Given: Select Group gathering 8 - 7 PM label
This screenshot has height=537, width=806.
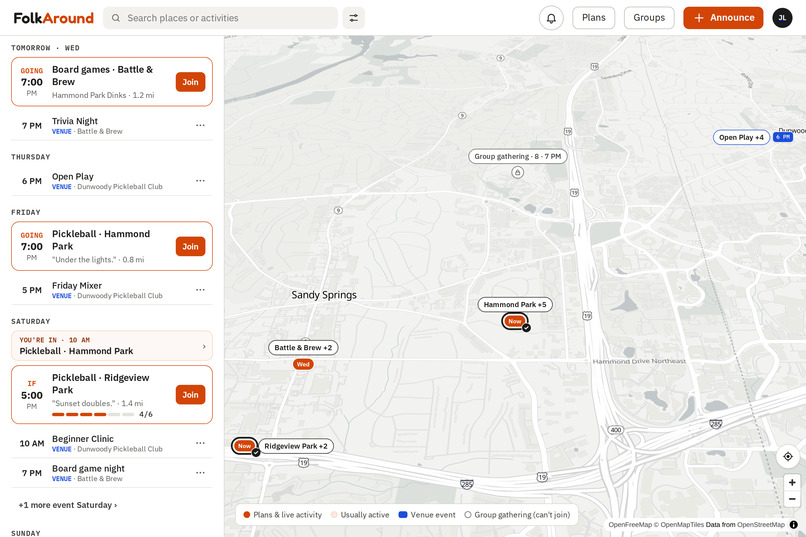Looking at the screenshot, I should click(x=518, y=156).
